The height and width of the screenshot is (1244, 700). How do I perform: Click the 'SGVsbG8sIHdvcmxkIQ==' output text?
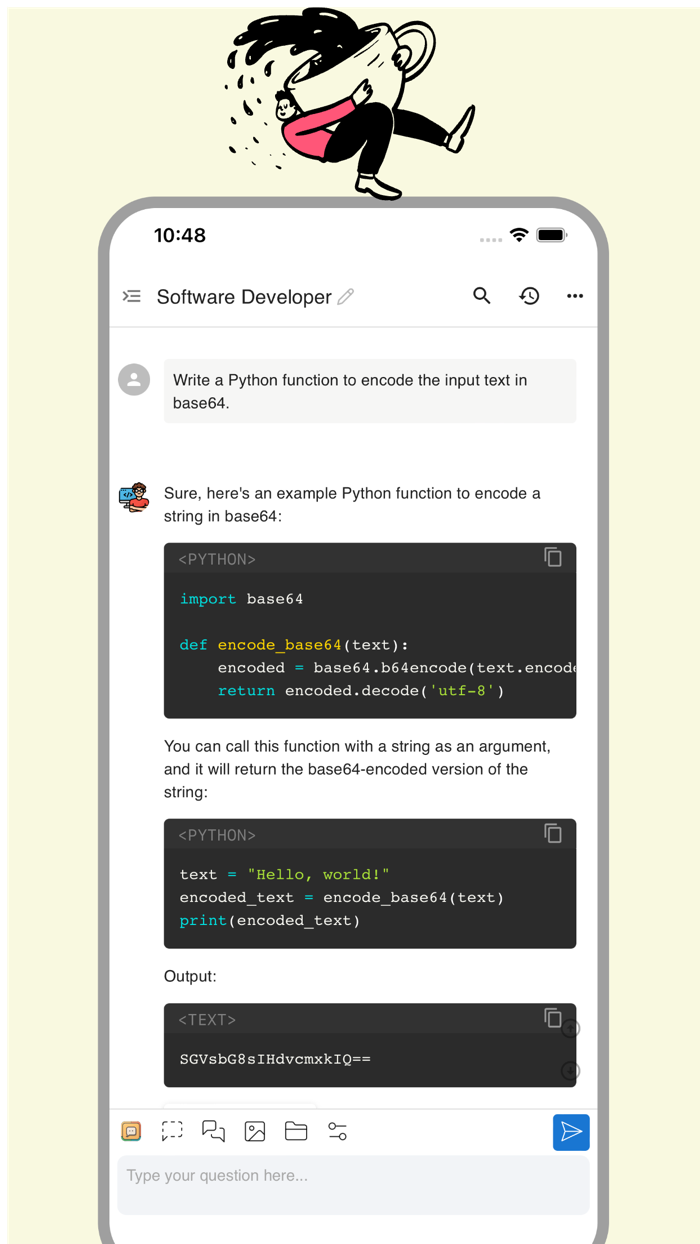[275, 1059]
